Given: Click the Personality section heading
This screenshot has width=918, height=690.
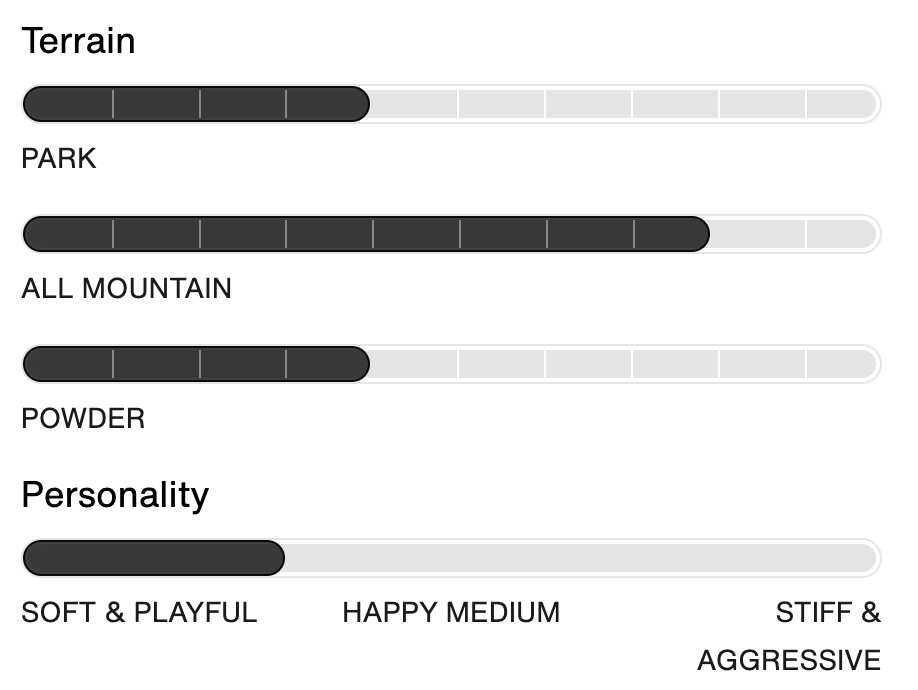Looking at the screenshot, I should tap(115, 496).
